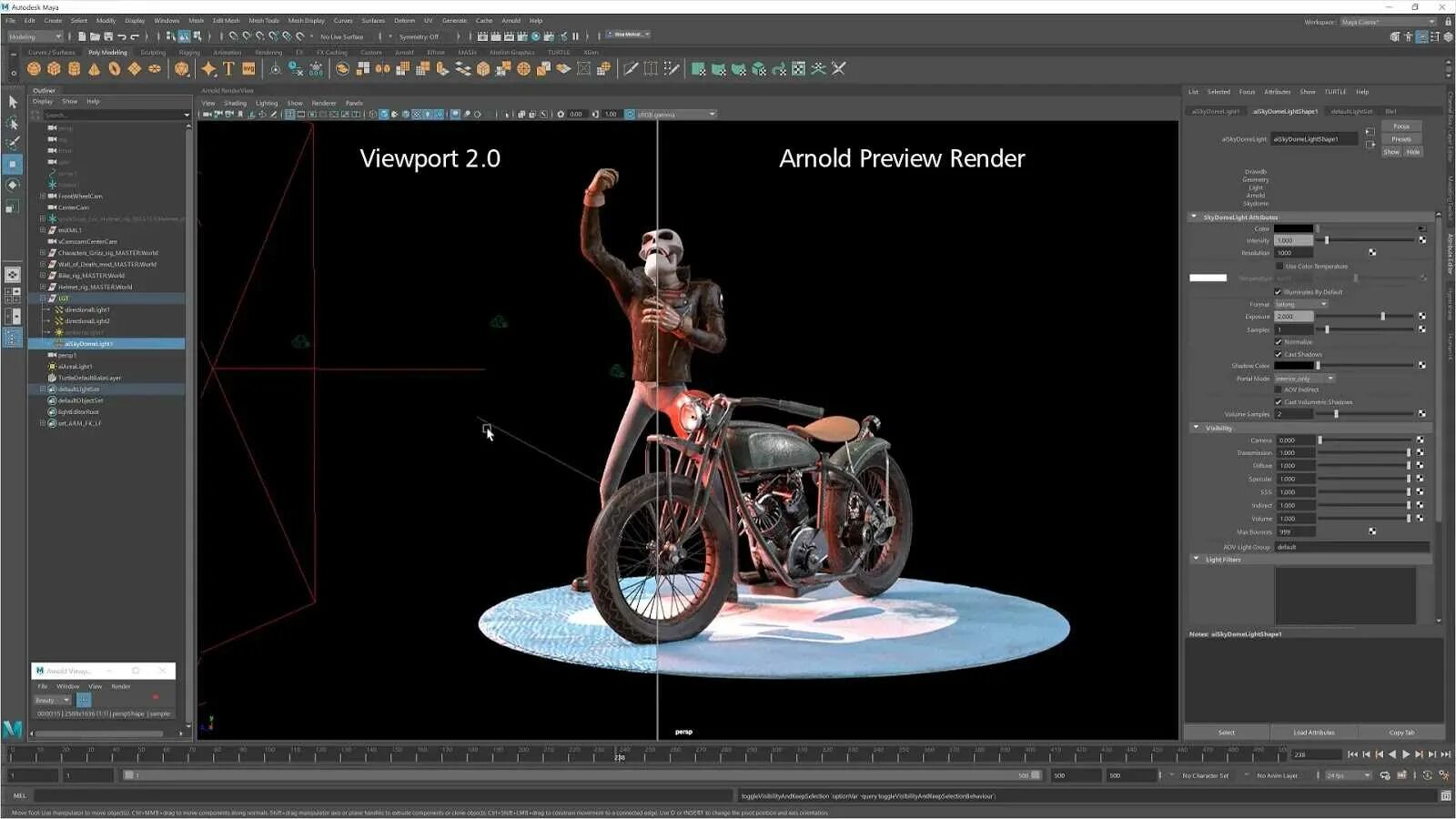Click the Presets button
This screenshot has width=1456, height=819.
point(1401,139)
